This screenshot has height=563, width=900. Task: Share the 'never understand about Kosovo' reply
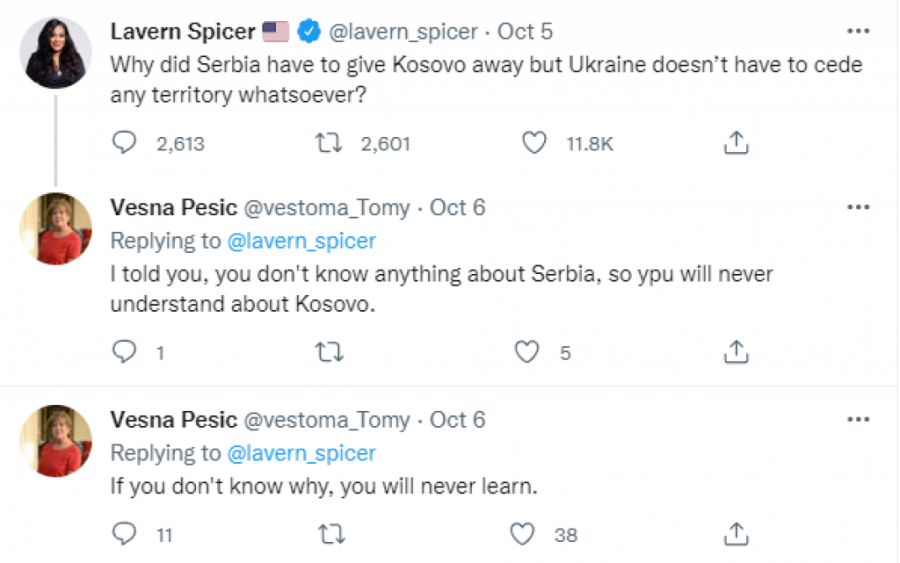coord(736,351)
